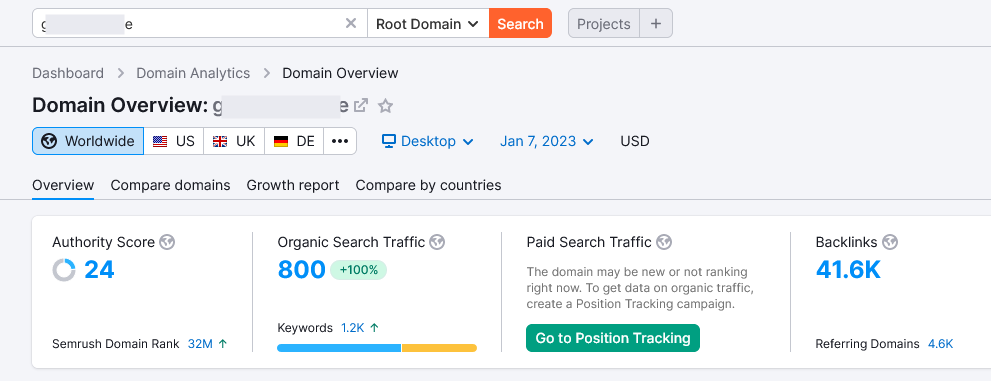The width and height of the screenshot is (991, 381).
Task: Click the Backlinks globe icon
Action: tap(890, 242)
